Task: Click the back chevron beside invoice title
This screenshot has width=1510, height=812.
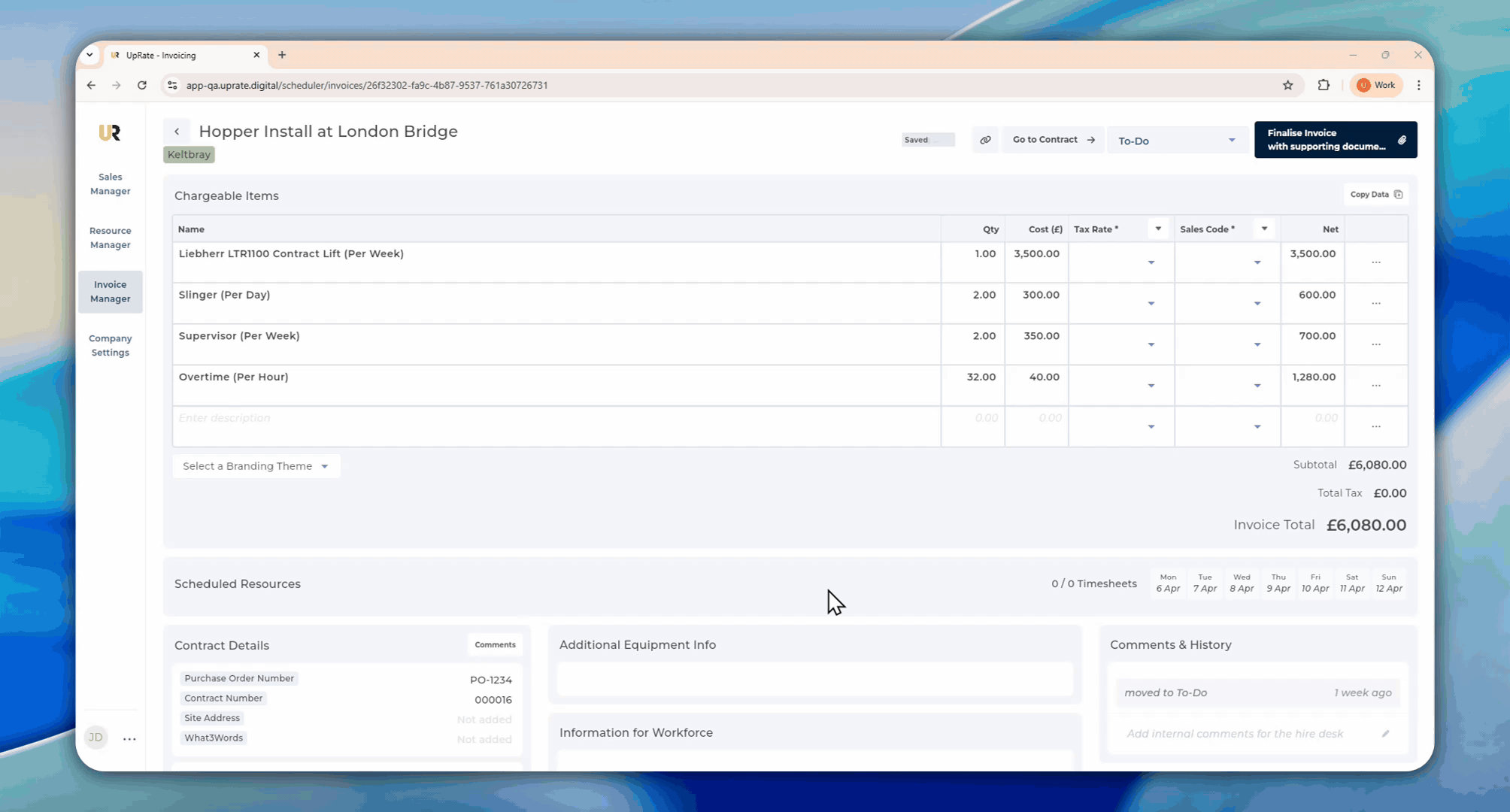Action: pos(177,132)
